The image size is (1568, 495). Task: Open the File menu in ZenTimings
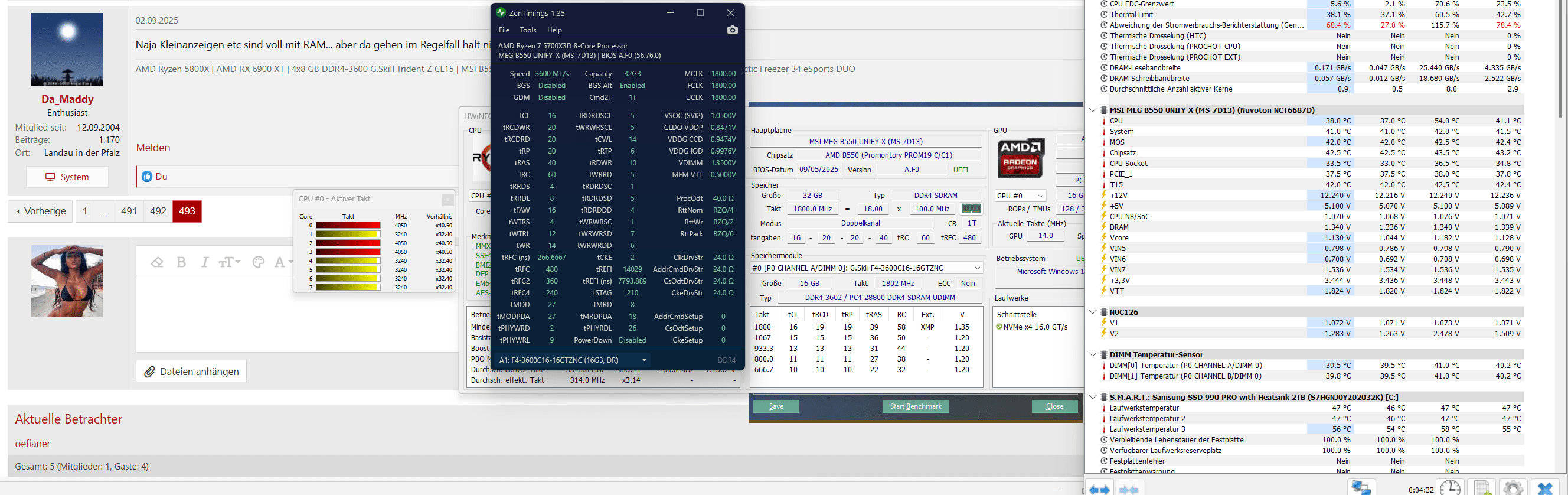pyautogui.click(x=504, y=30)
